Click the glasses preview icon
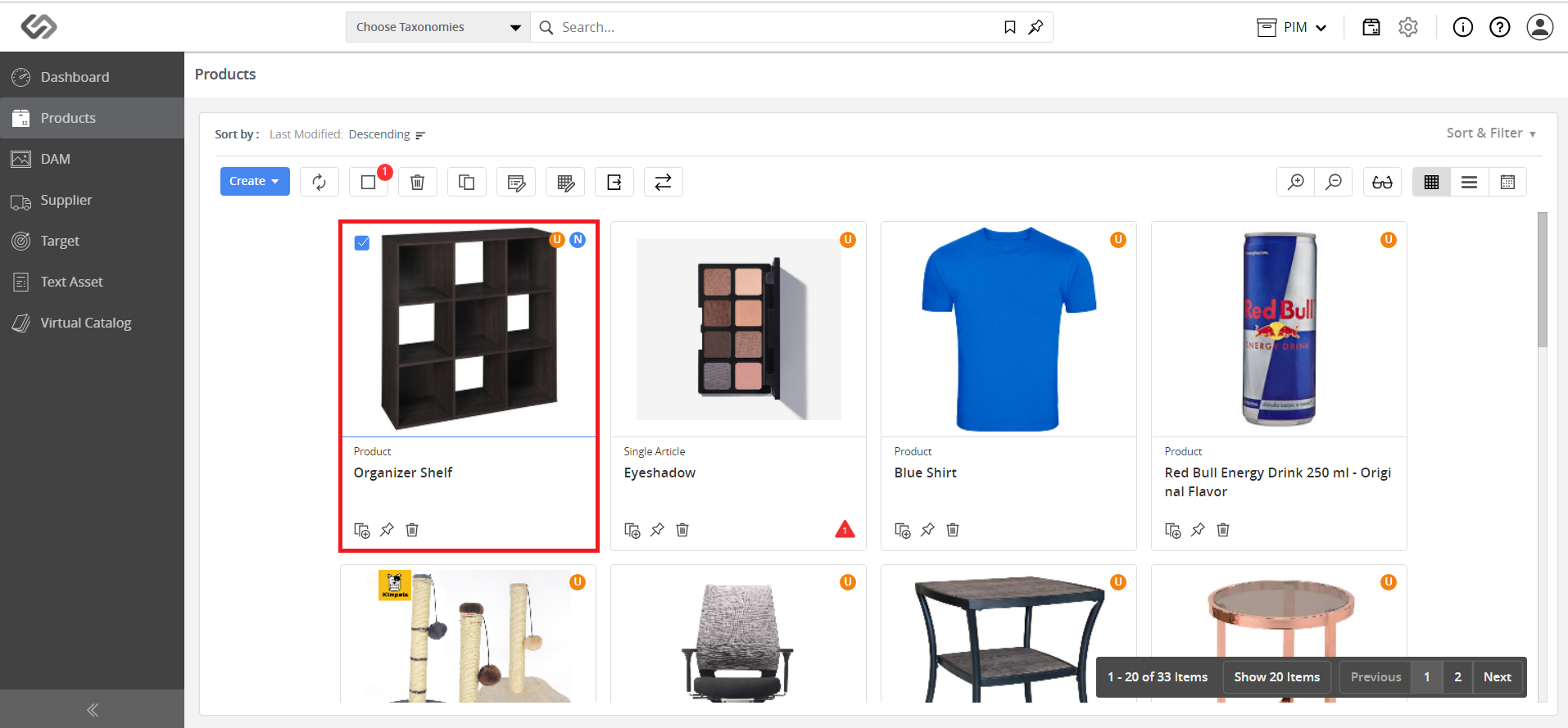This screenshot has width=1568, height=728. pos(1383,182)
